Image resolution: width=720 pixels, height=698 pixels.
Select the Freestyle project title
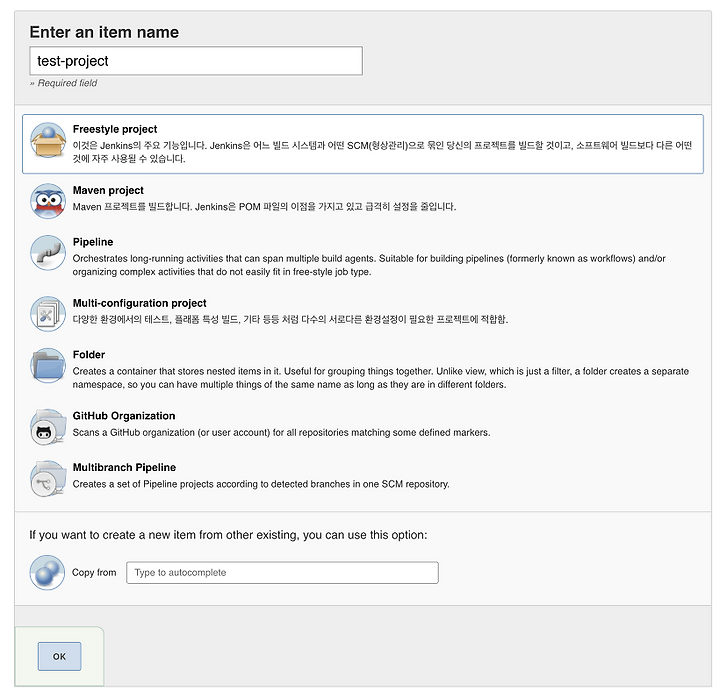tap(115, 129)
